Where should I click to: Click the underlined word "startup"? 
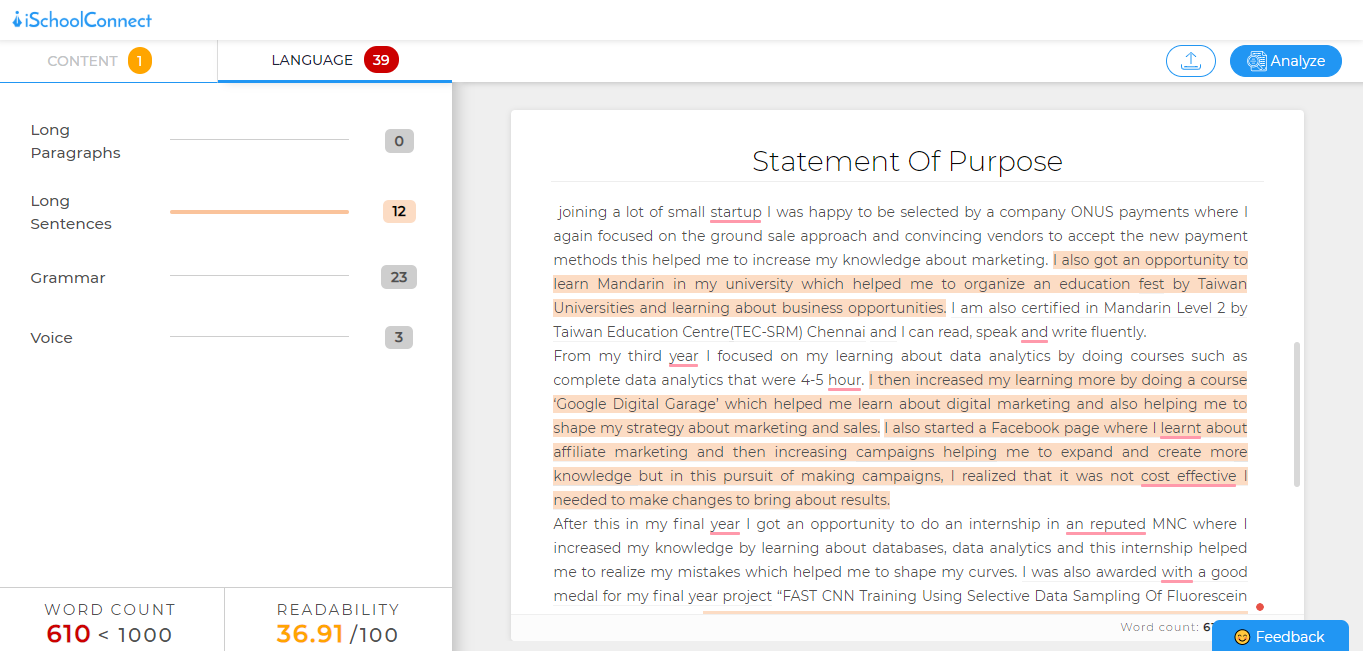(x=735, y=212)
